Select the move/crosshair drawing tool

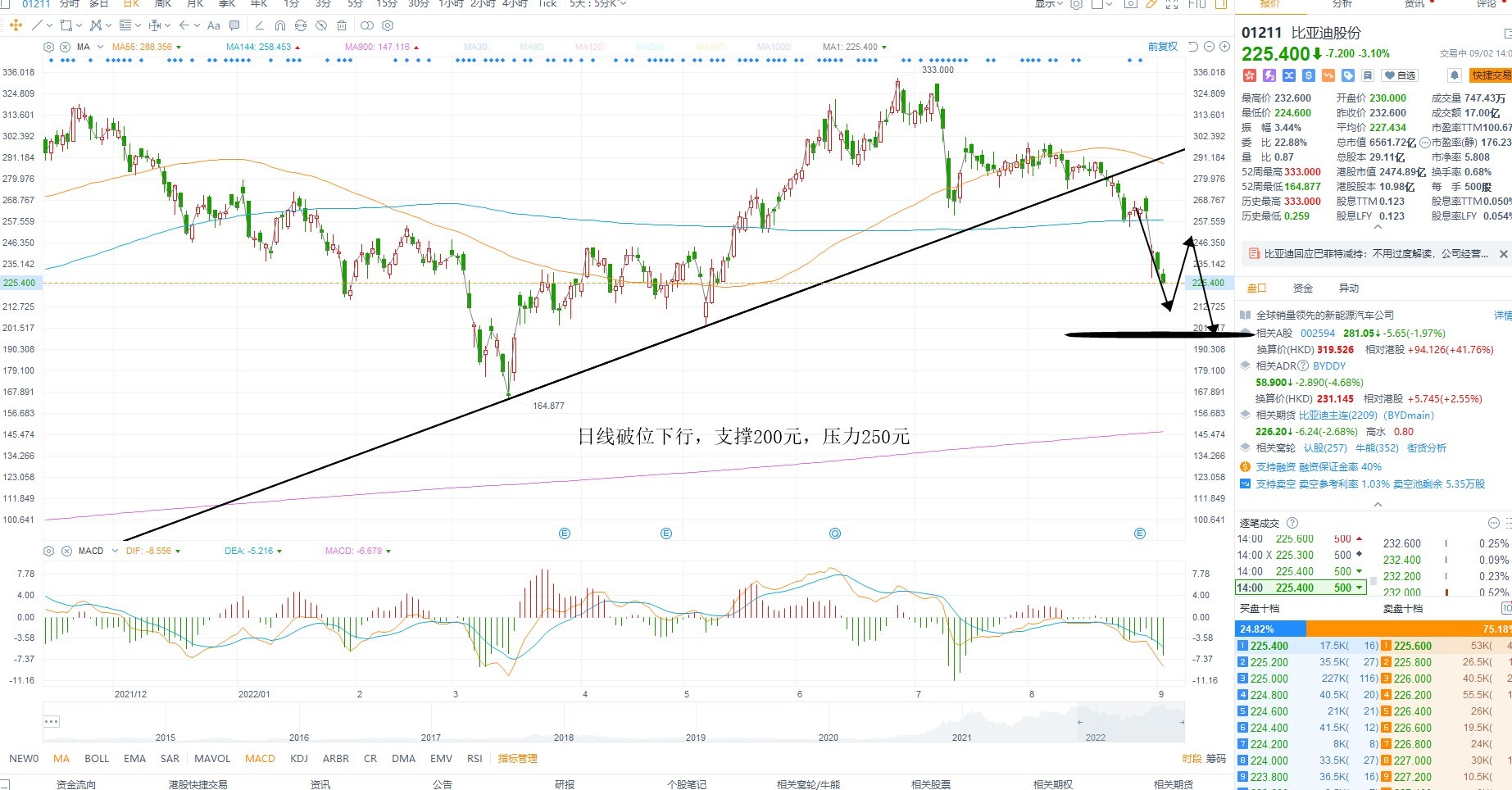tap(16, 25)
